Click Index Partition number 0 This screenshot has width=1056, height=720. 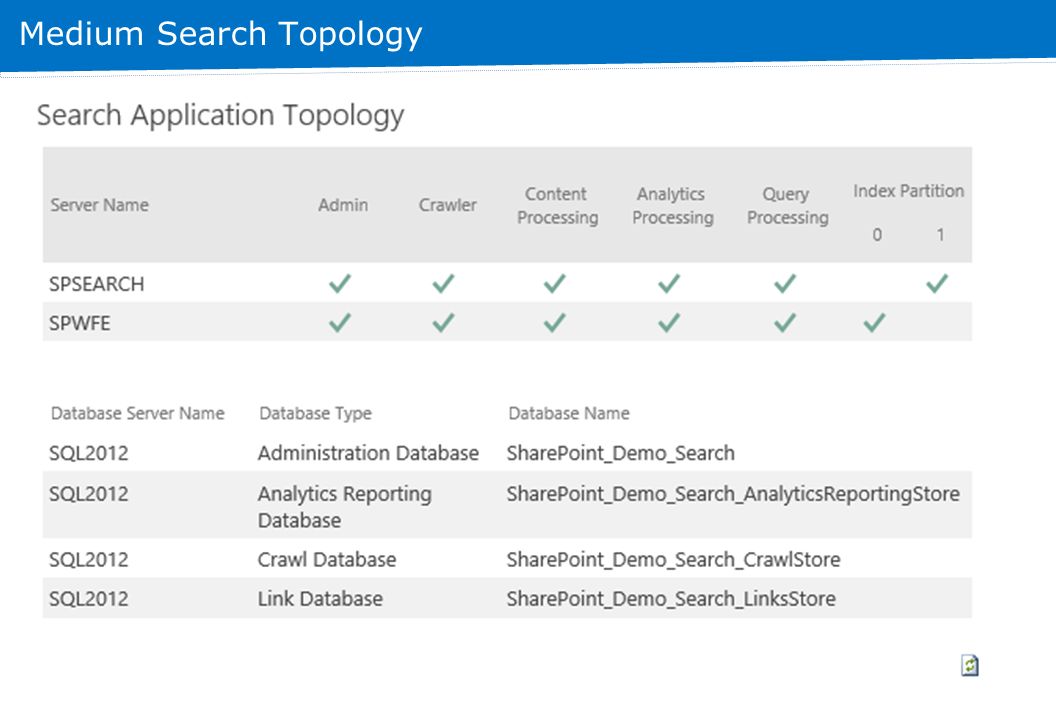tap(877, 234)
